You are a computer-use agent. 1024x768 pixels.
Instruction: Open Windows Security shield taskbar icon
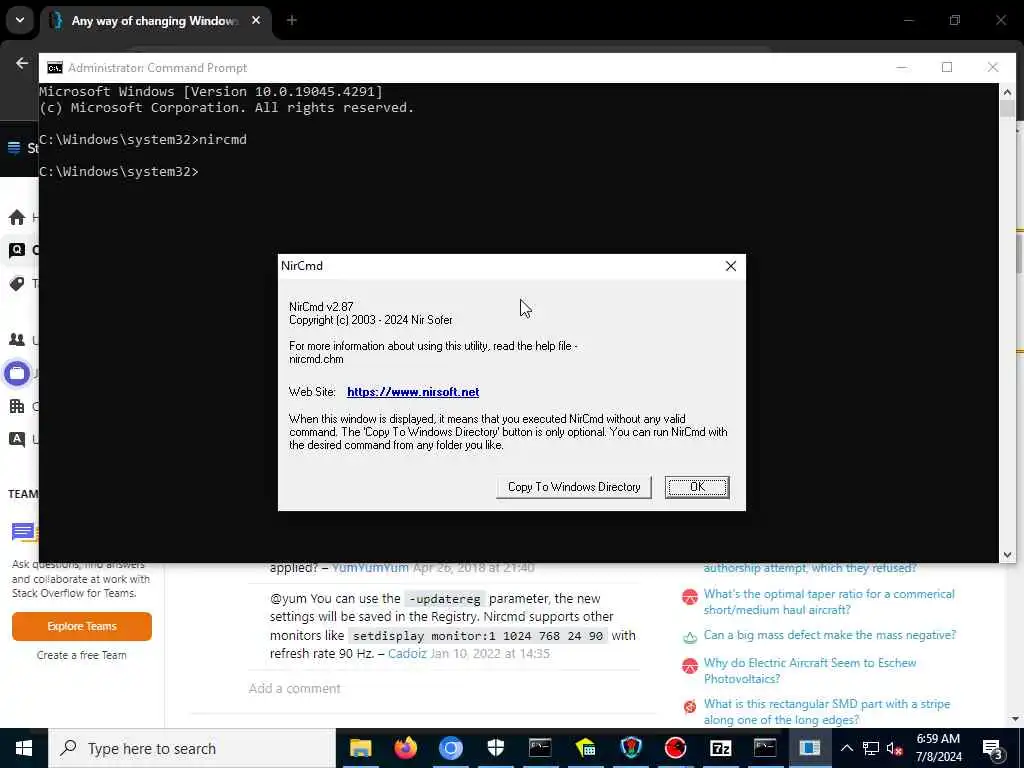(496, 748)
